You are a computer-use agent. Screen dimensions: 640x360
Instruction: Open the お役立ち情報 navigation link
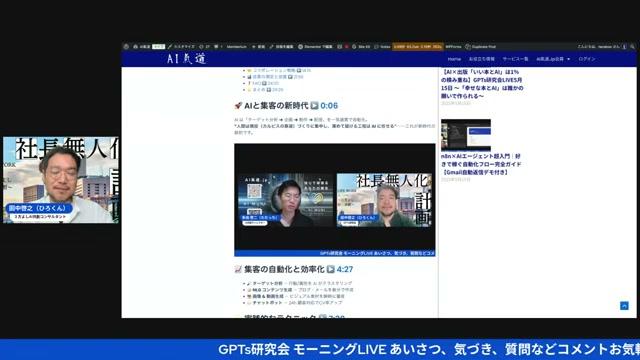click(481, 59)
